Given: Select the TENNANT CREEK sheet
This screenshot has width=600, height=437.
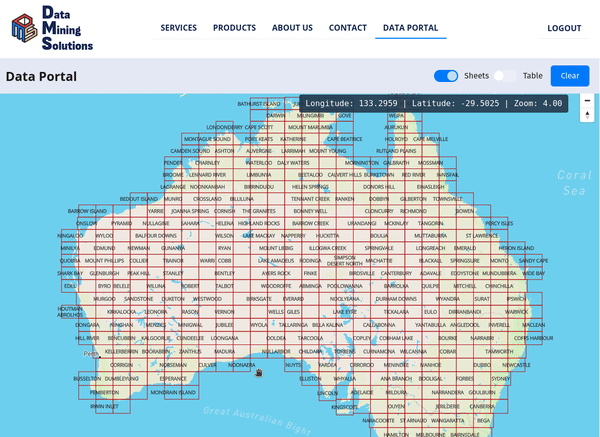Looking at the screenshot, I should point(310,199).
